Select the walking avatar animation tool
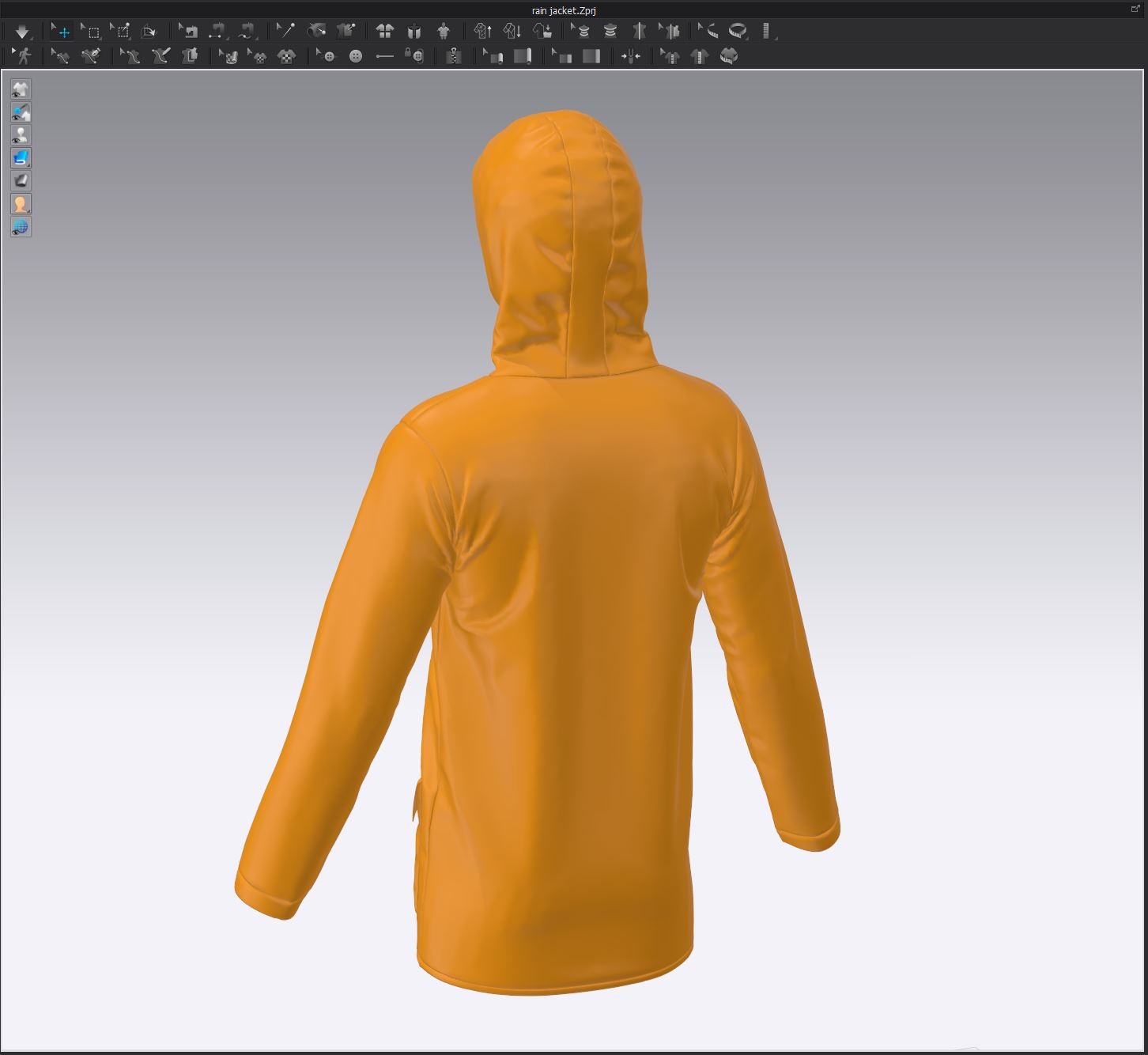The image size is (1148, 1055). pos(23,56)
